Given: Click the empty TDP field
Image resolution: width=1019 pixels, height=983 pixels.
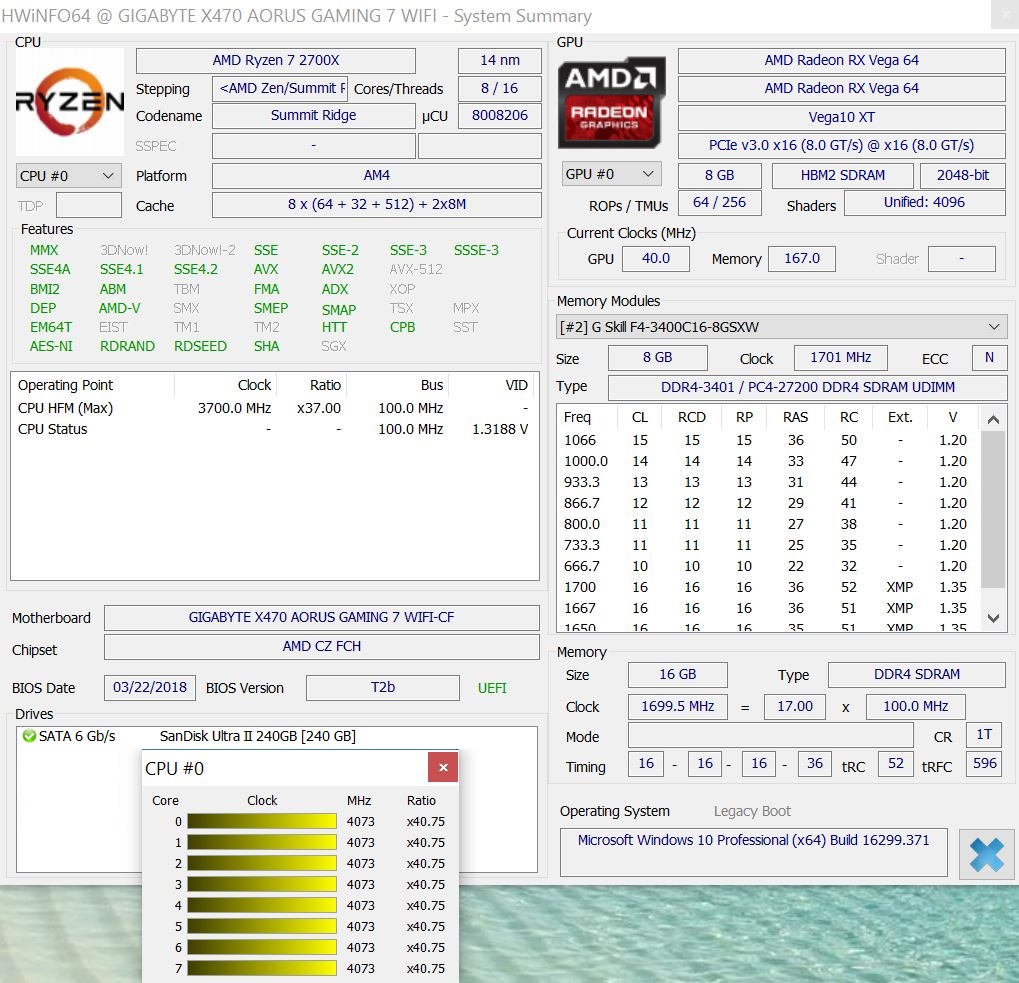Looking at the screenshot, I should 89,205.
